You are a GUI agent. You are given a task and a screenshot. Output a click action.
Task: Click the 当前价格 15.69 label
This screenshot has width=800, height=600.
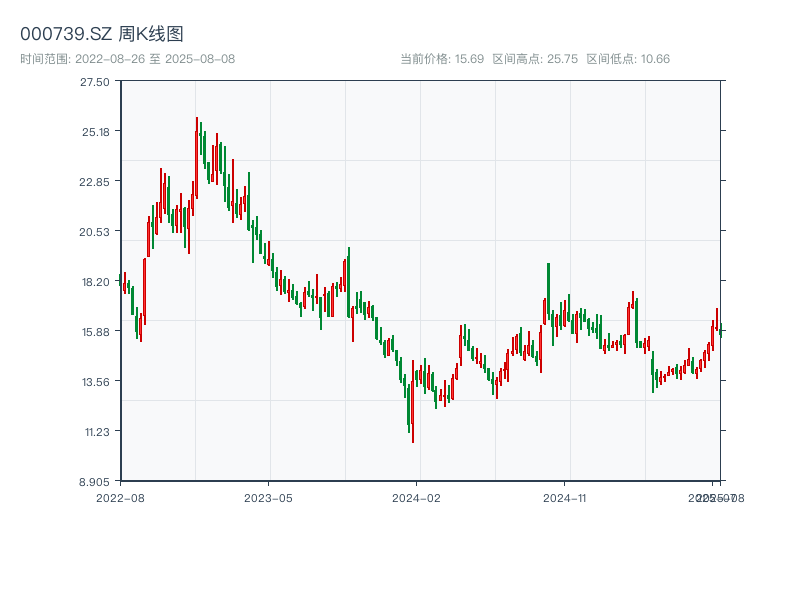pos(442,59)
